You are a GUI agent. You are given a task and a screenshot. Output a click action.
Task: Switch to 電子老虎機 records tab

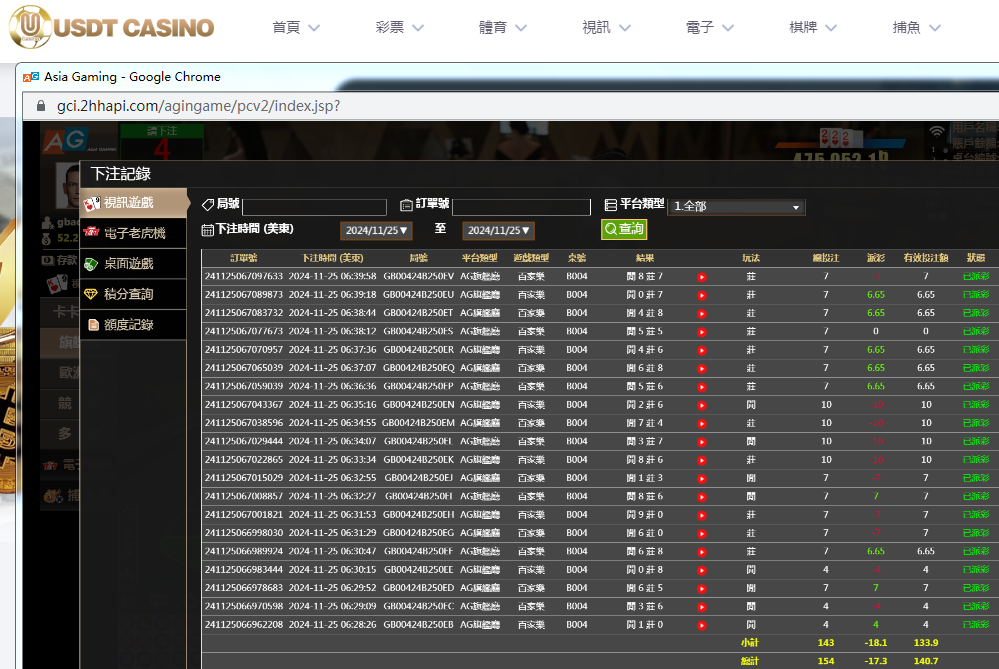134,234
